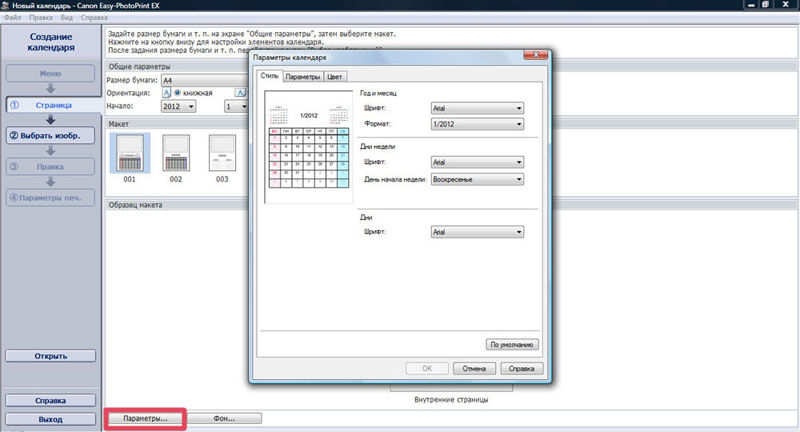Restore the Easy-PhotoPrint EX window
The width and height of the screenshot is (800, 432).
(766, 5)
